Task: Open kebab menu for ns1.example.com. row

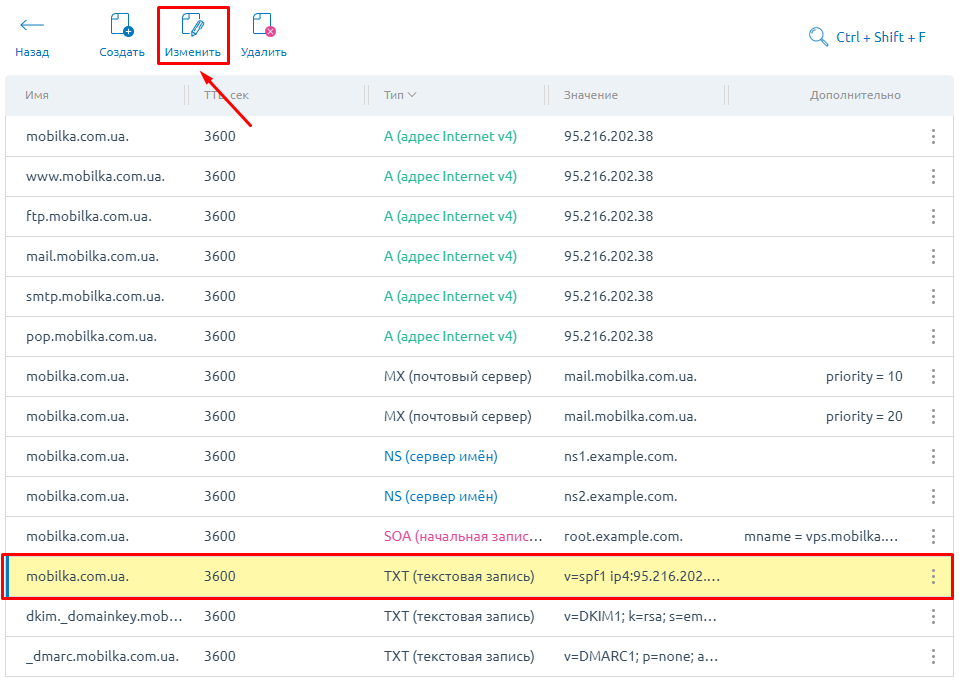Action: [933, 457]
